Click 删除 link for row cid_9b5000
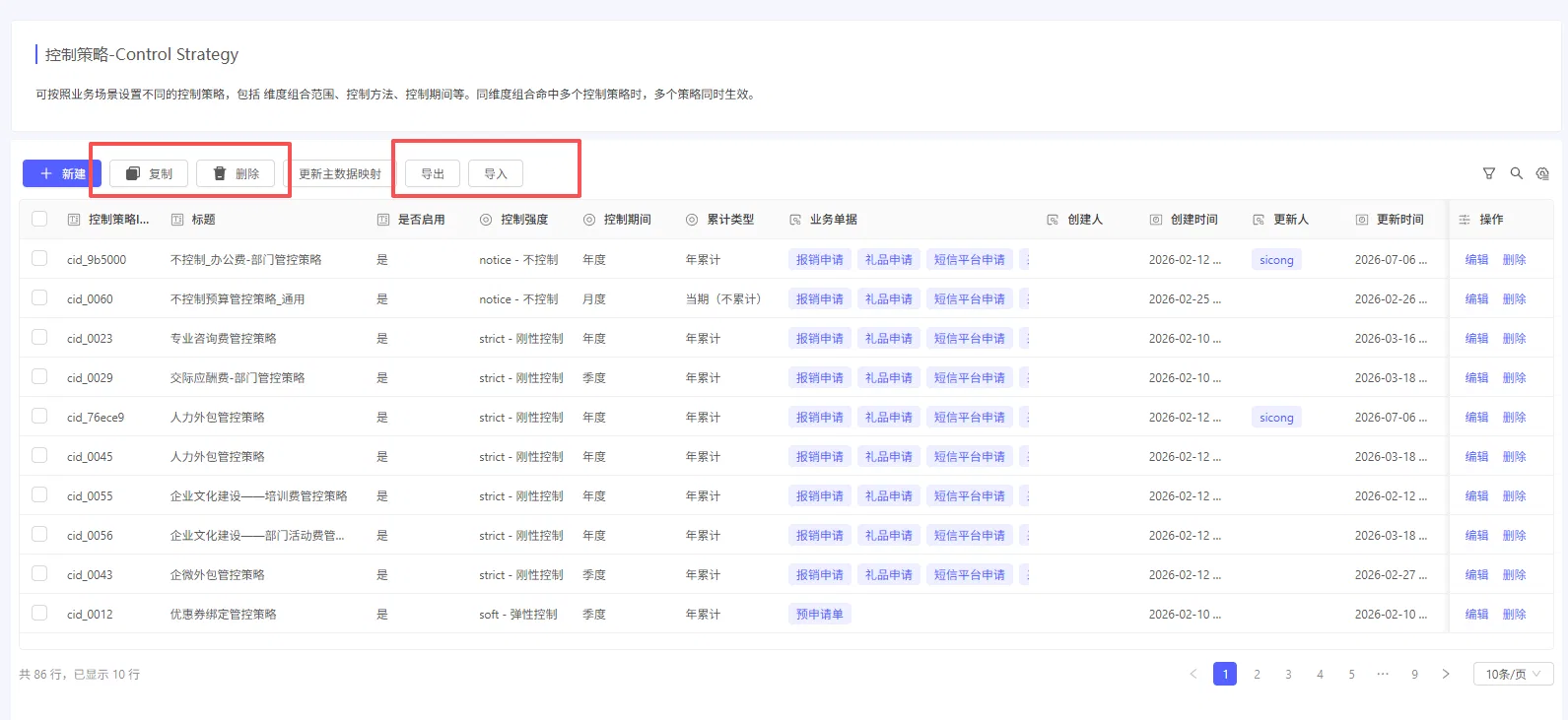 1514,260
